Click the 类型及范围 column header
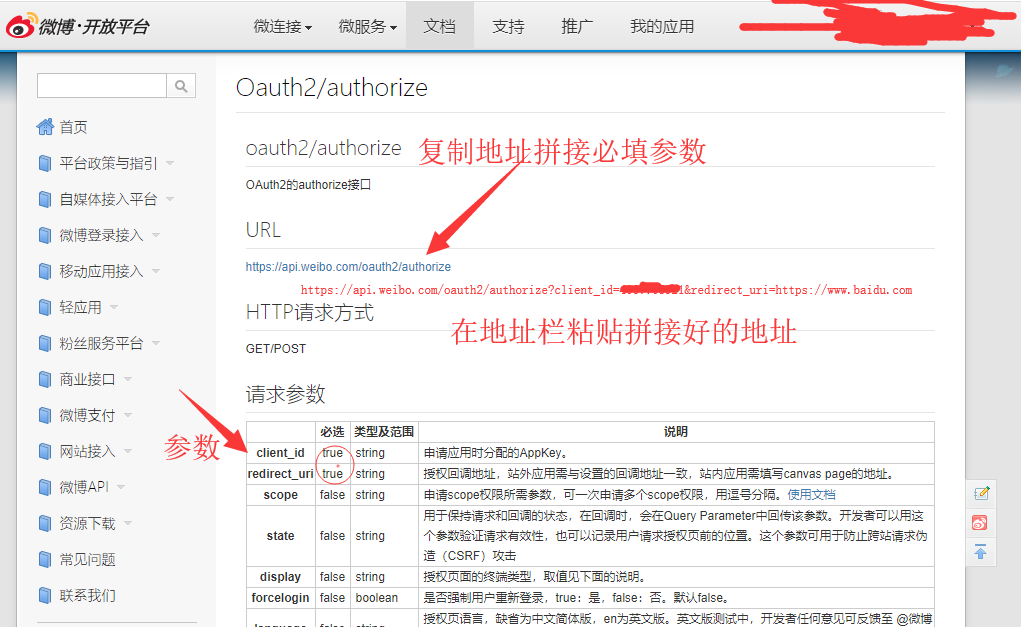The image size is (1021, 627). (x=384, y=432)
